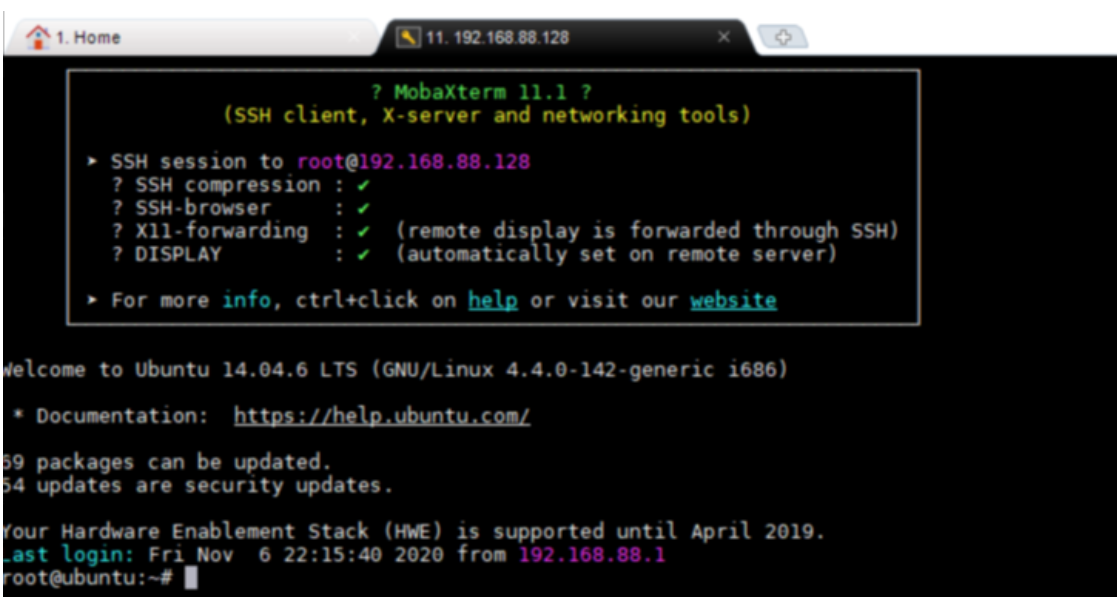
Task: Click the DISPLAY green checkmark
Action: click(363, 254)
